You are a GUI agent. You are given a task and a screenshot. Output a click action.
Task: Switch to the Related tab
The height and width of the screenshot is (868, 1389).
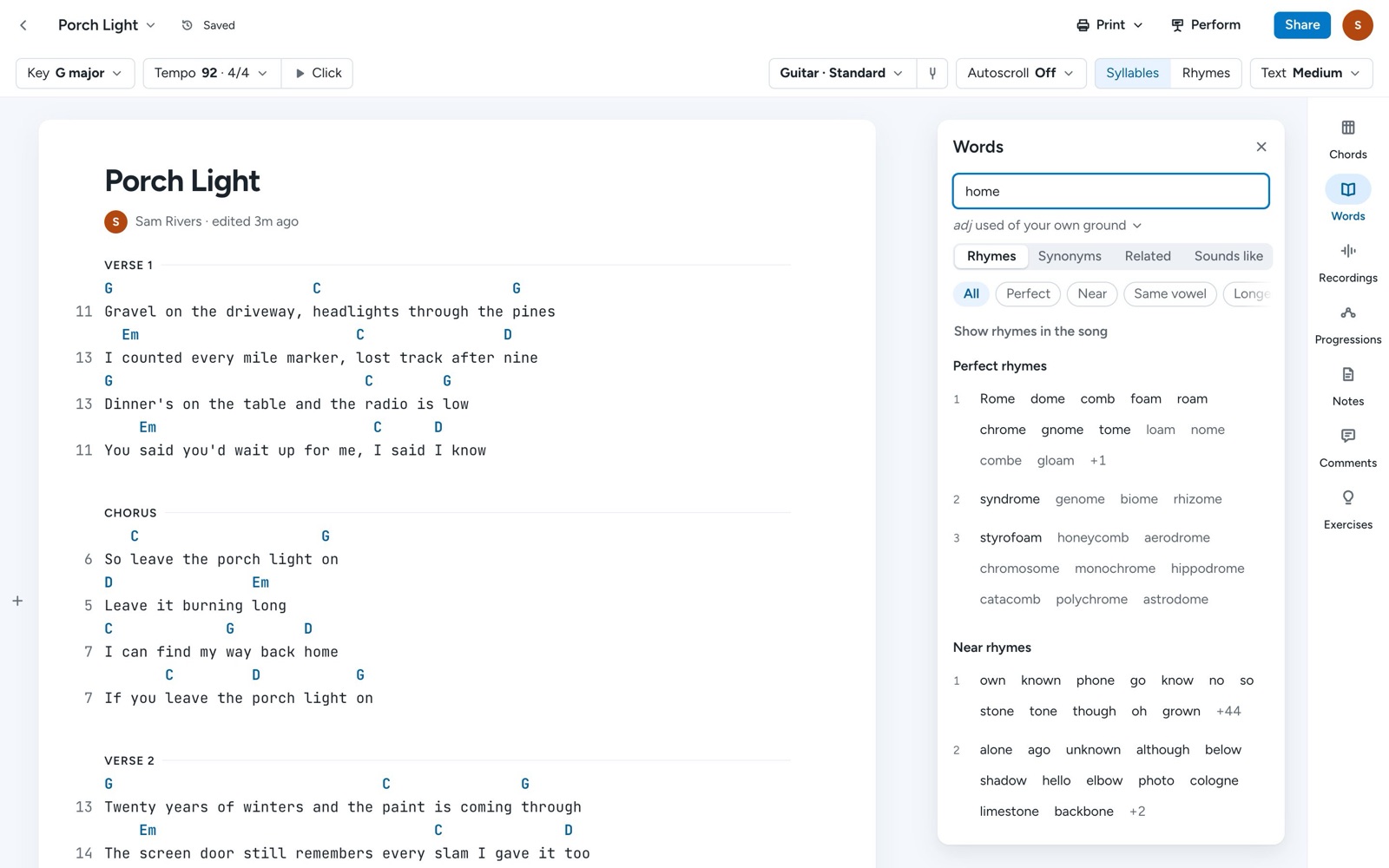click(1147, 256)
